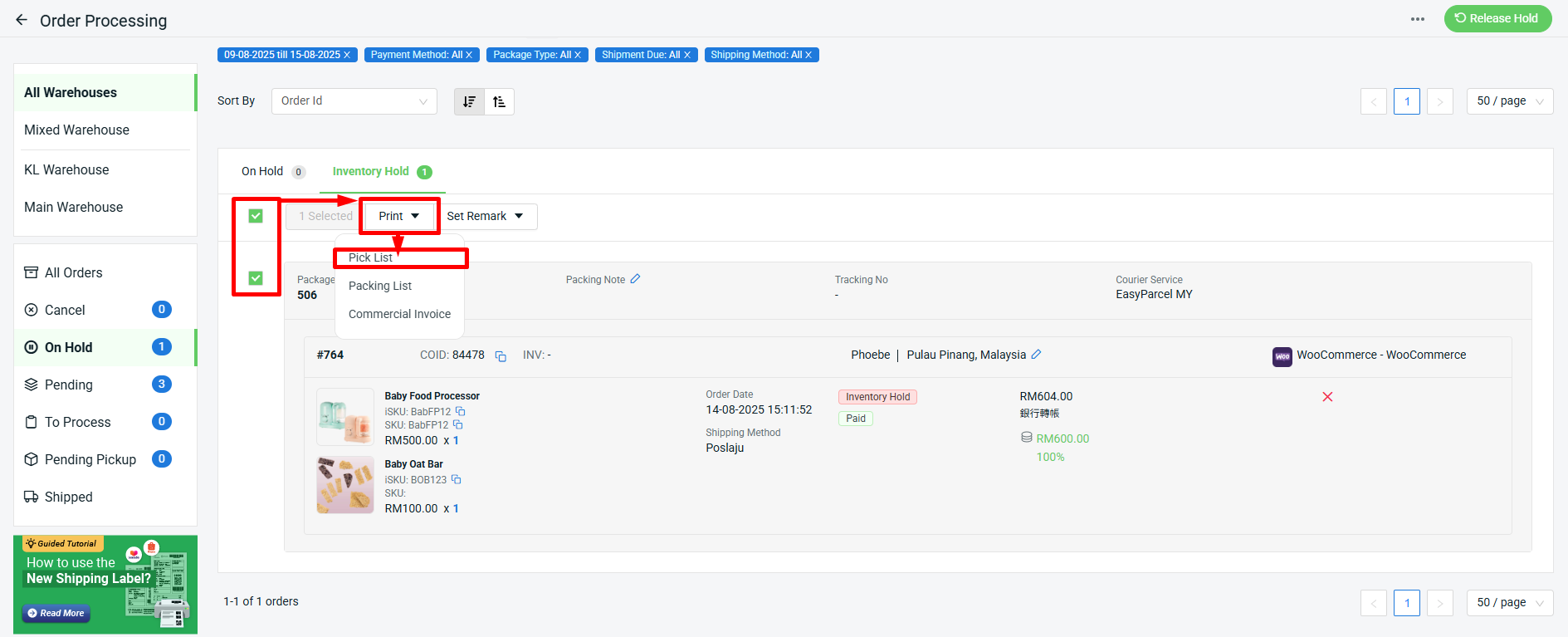The image size is (1568, 637).
Task: Open the three-dots more options menu
Action: 1418,19
